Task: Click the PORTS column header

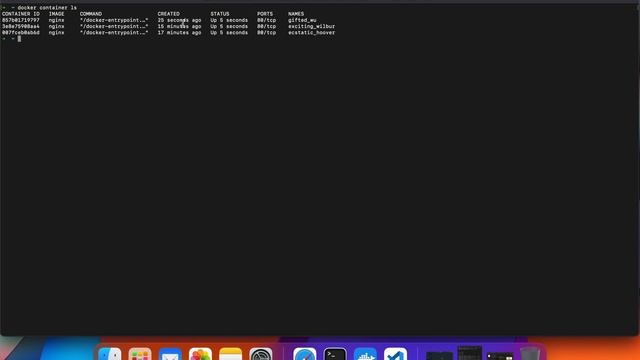Action: pos(265,14)
